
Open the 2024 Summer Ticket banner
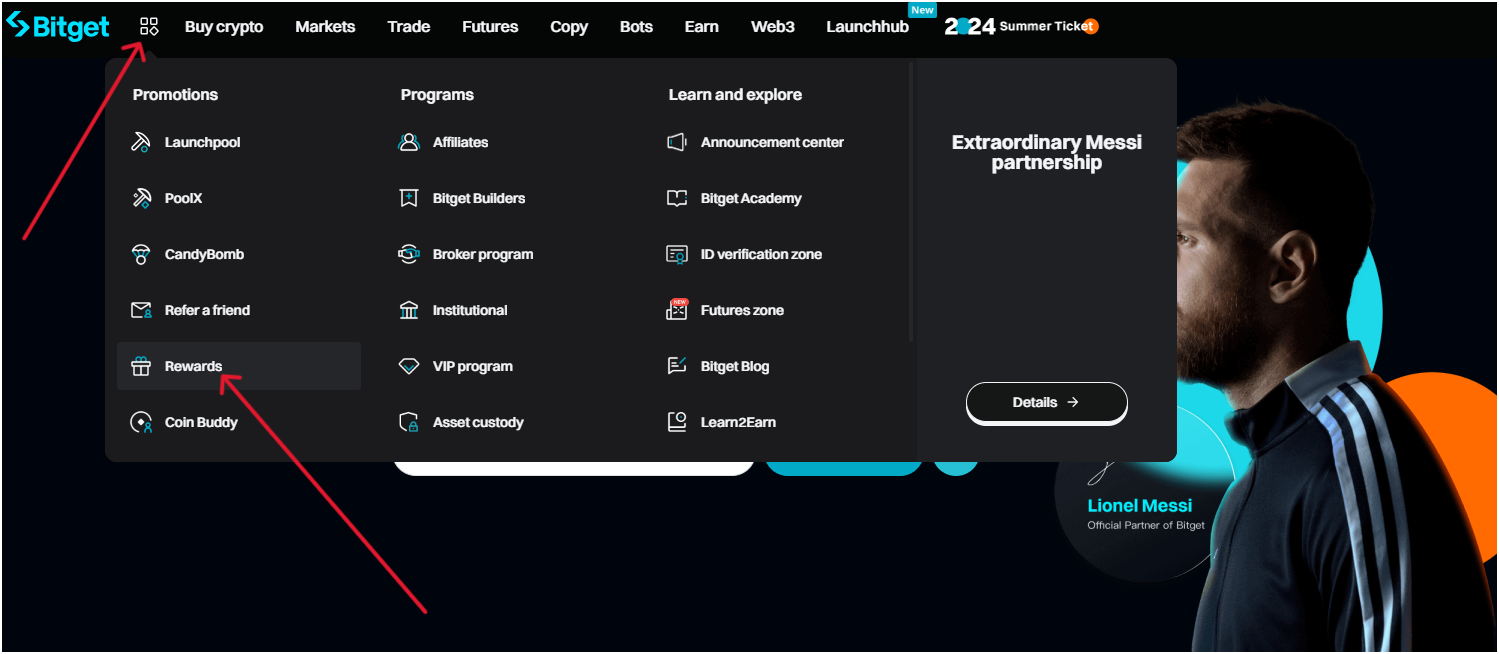pyautogui.click(x=1020, y=26)
